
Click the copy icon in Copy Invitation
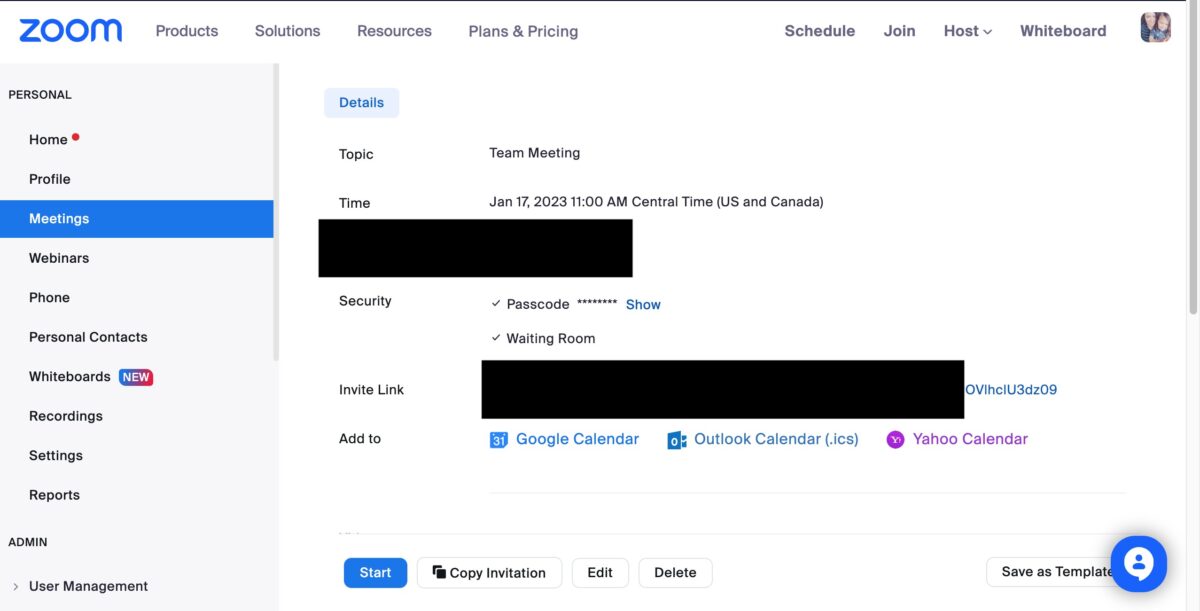click(439, 572)
